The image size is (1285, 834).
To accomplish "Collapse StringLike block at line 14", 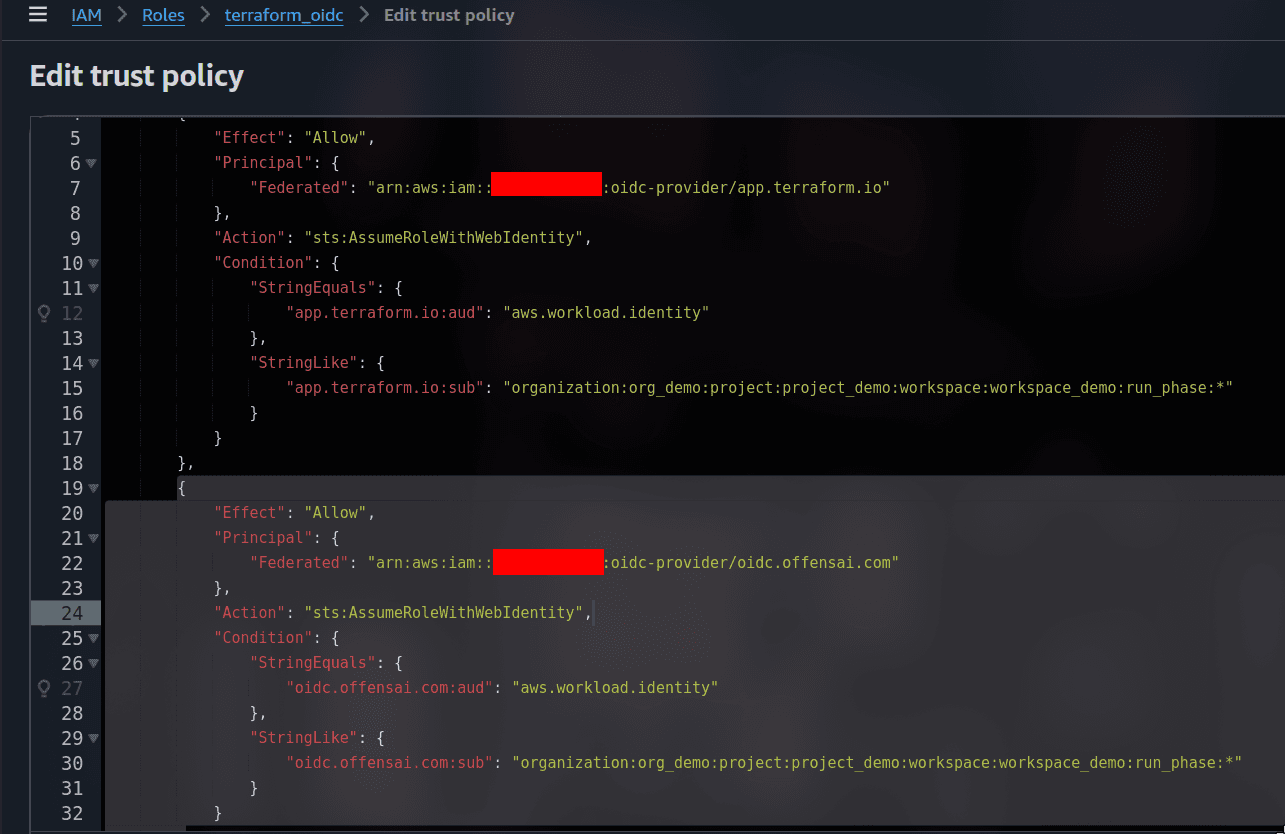I will [x=93, y=363].
